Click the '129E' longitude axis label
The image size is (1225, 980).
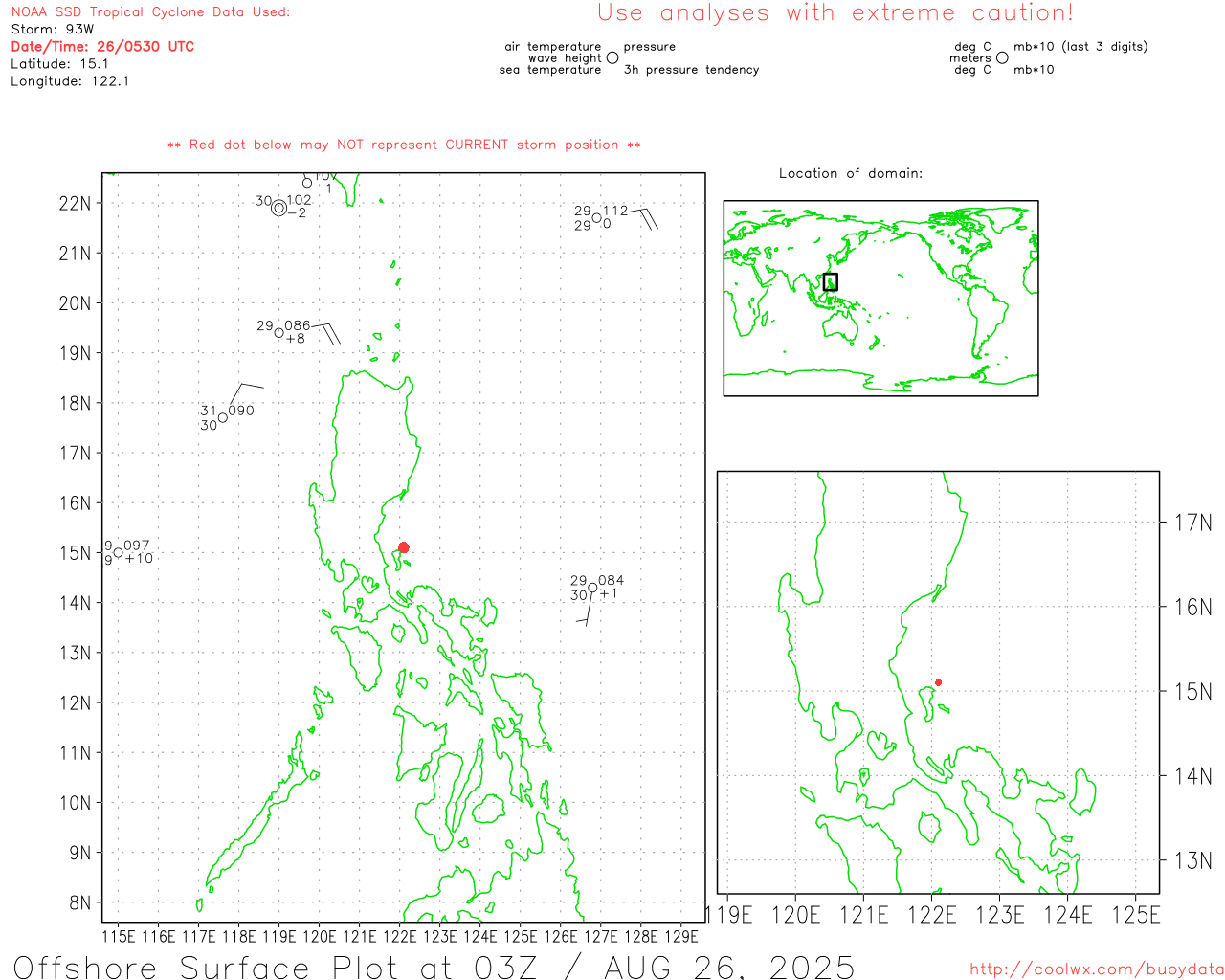681,936
